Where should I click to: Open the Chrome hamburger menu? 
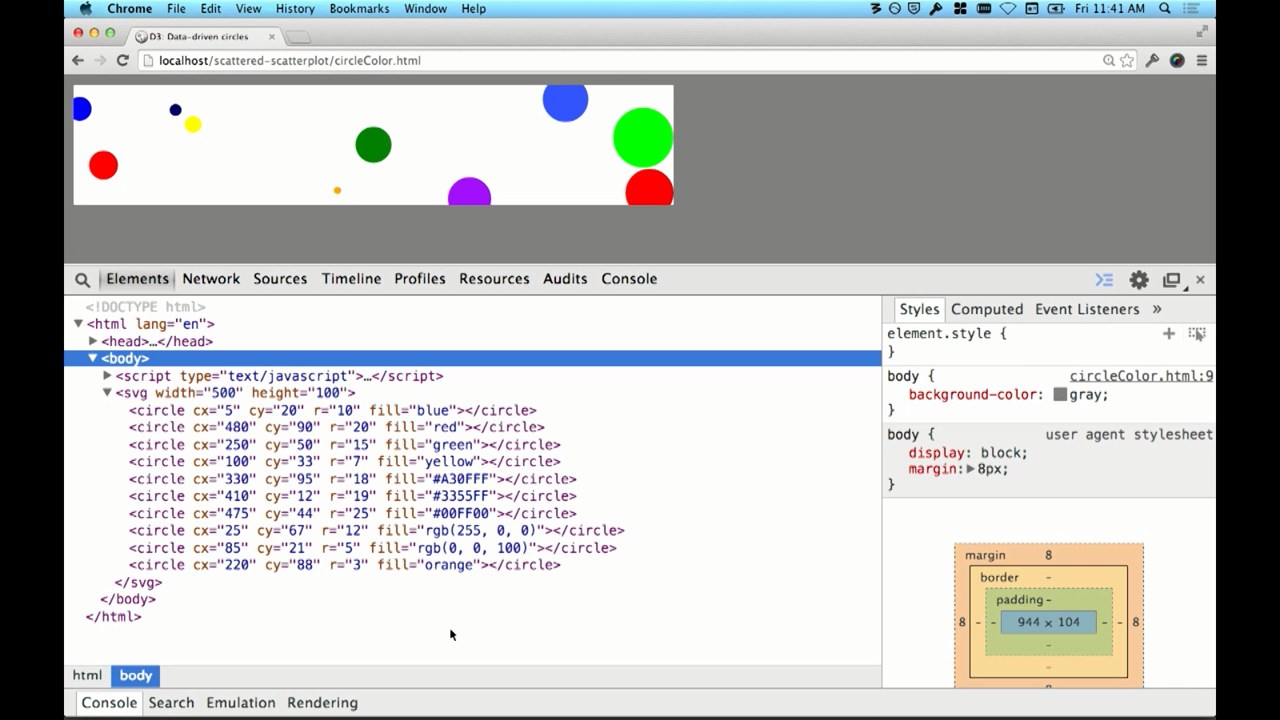point(1202,60)
